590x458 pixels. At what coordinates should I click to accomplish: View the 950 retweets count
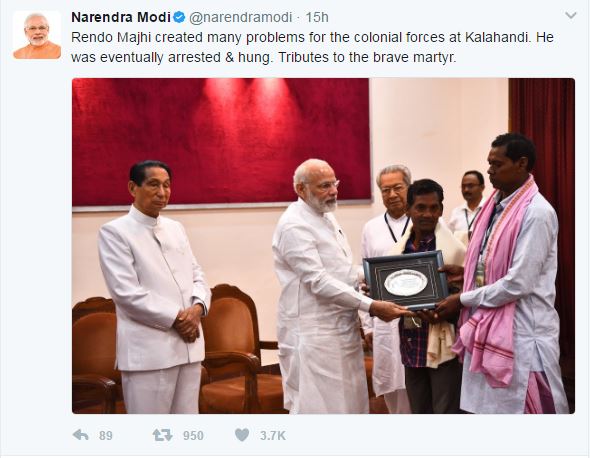click(193, 435)
